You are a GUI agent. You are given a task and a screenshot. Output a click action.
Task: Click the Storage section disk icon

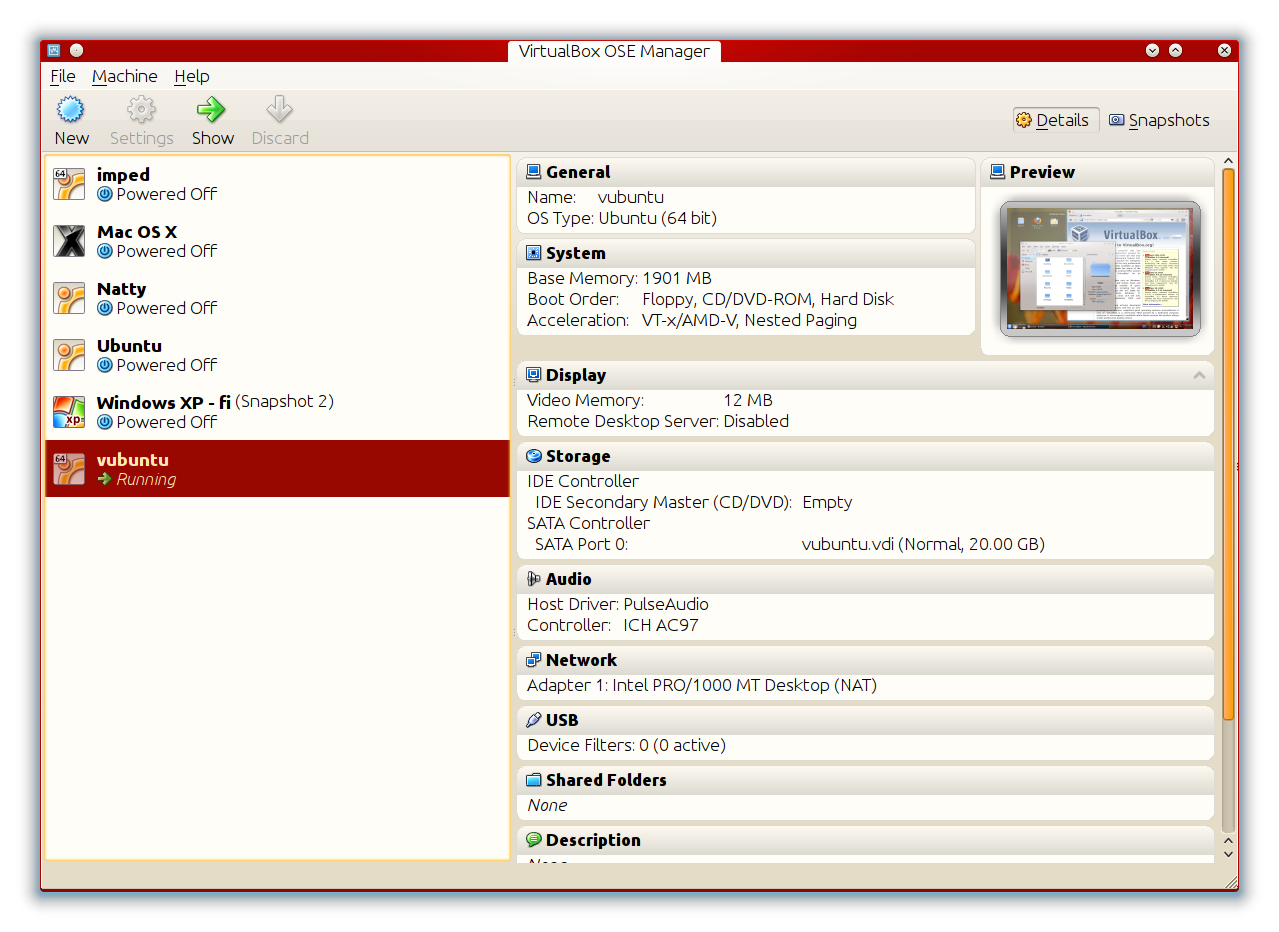click(534, 456)
